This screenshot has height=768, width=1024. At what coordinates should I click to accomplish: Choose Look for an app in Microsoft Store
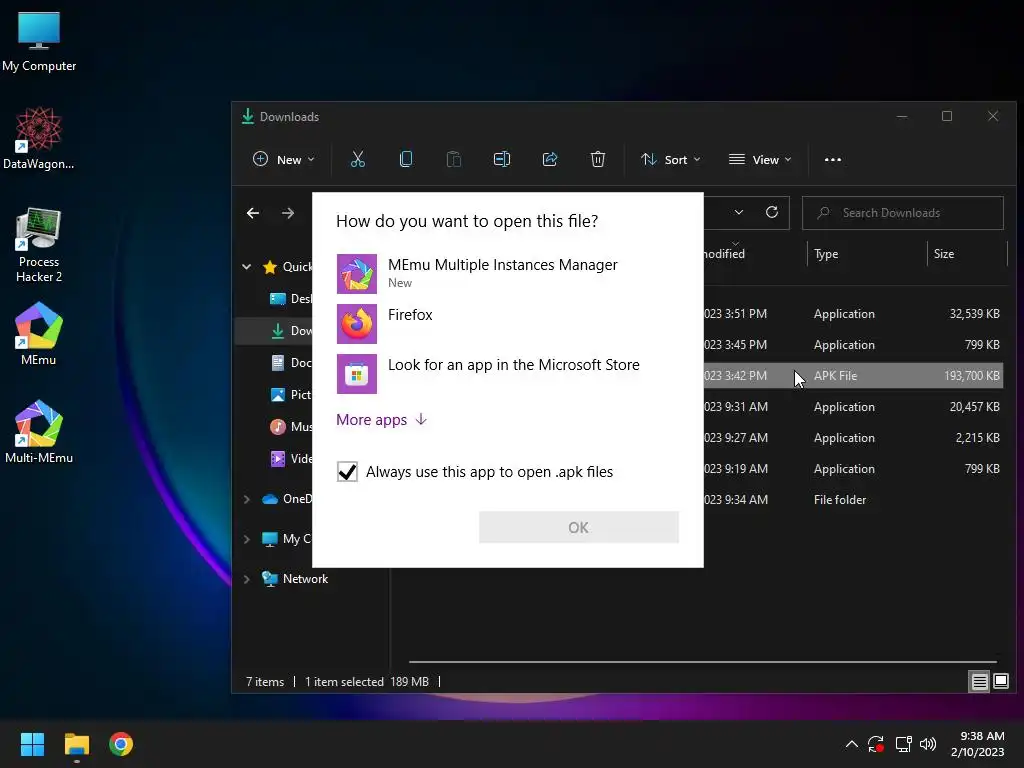pos(513,364)
